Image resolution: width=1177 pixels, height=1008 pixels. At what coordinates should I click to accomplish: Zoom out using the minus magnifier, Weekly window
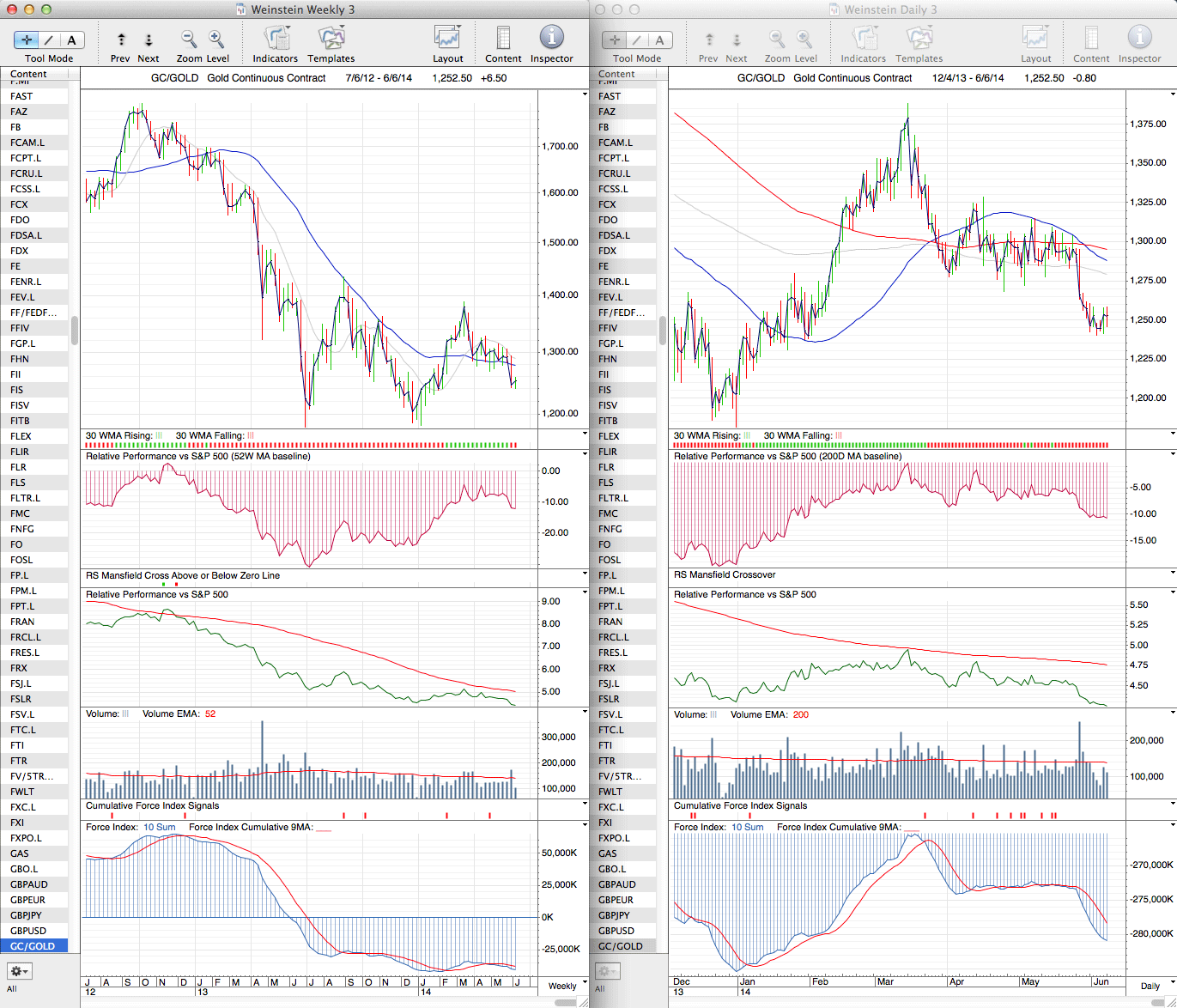point(189,39)
